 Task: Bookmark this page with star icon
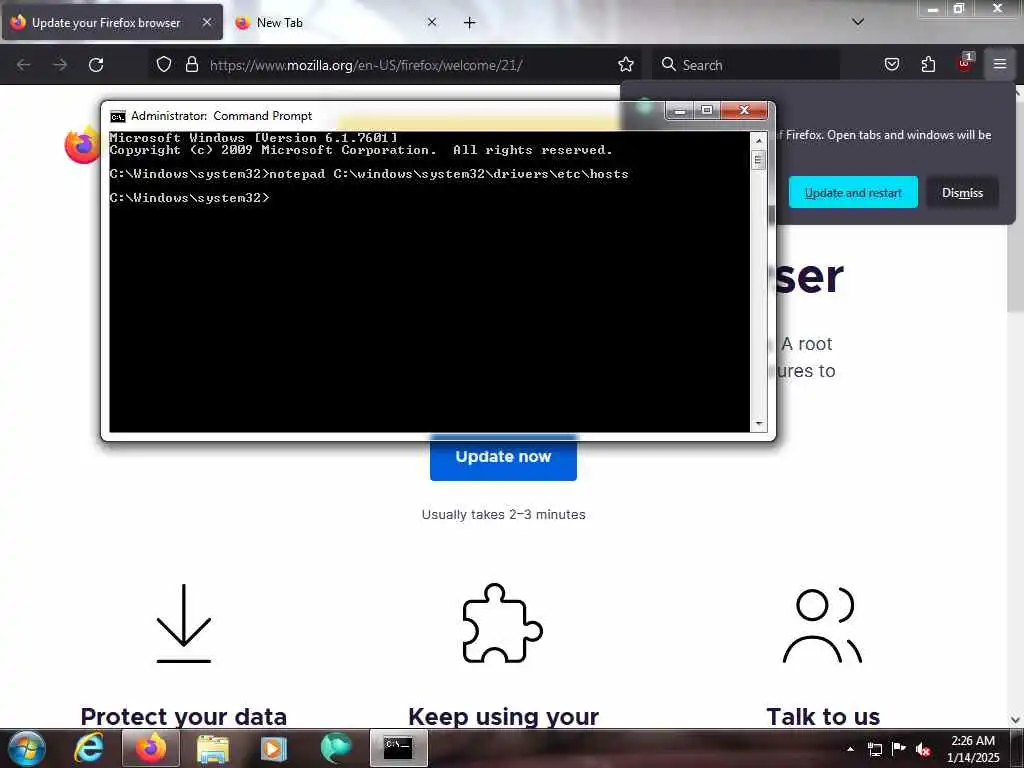coord(626,64)
